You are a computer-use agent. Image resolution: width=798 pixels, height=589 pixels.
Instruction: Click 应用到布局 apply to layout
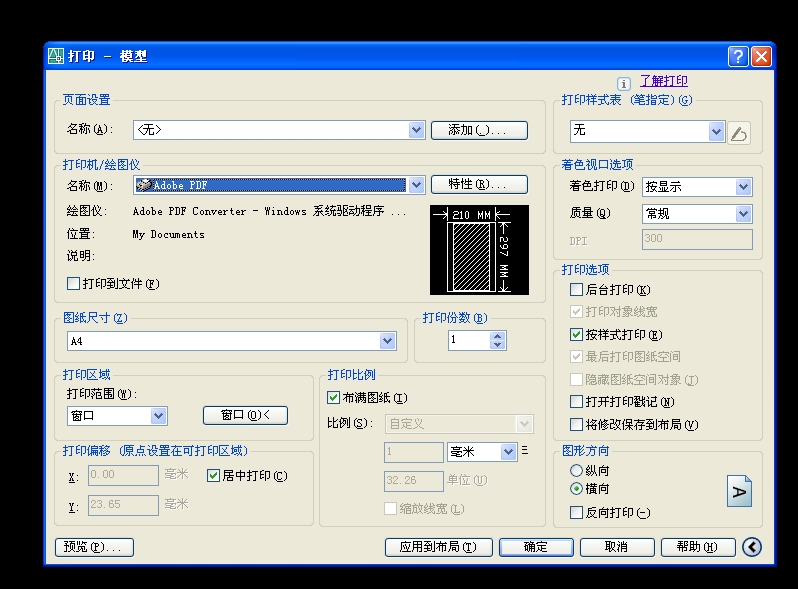439,547
